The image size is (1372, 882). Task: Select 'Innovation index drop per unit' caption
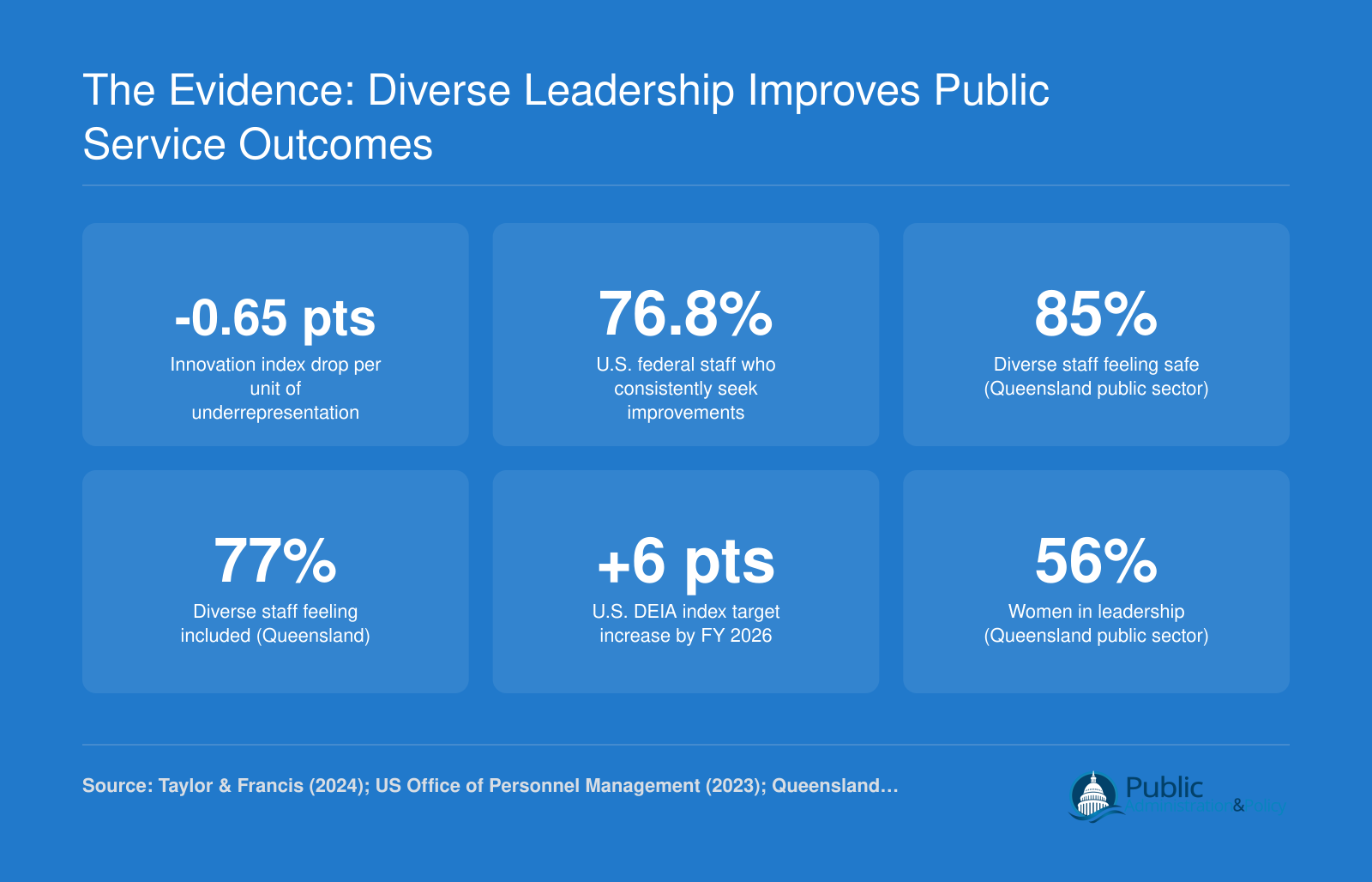point(275,388)
